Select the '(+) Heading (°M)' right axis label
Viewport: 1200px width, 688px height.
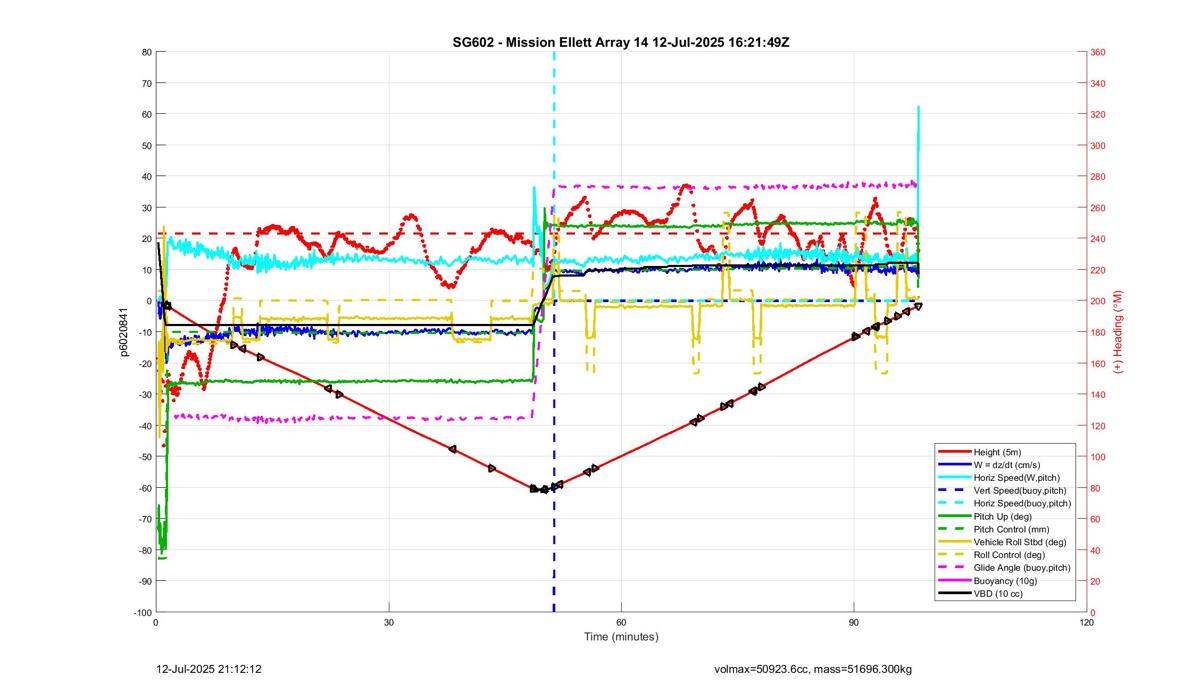pos(1118,332)
